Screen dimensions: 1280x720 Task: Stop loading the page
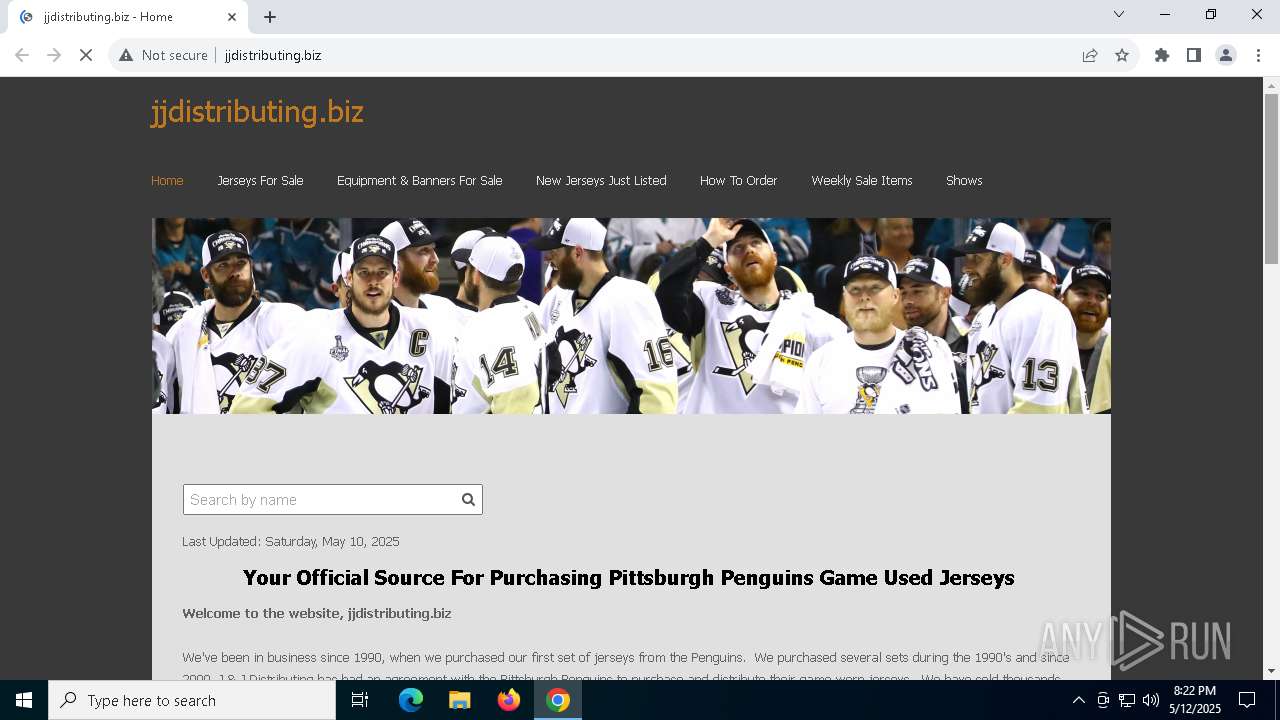tap(86, 55)
